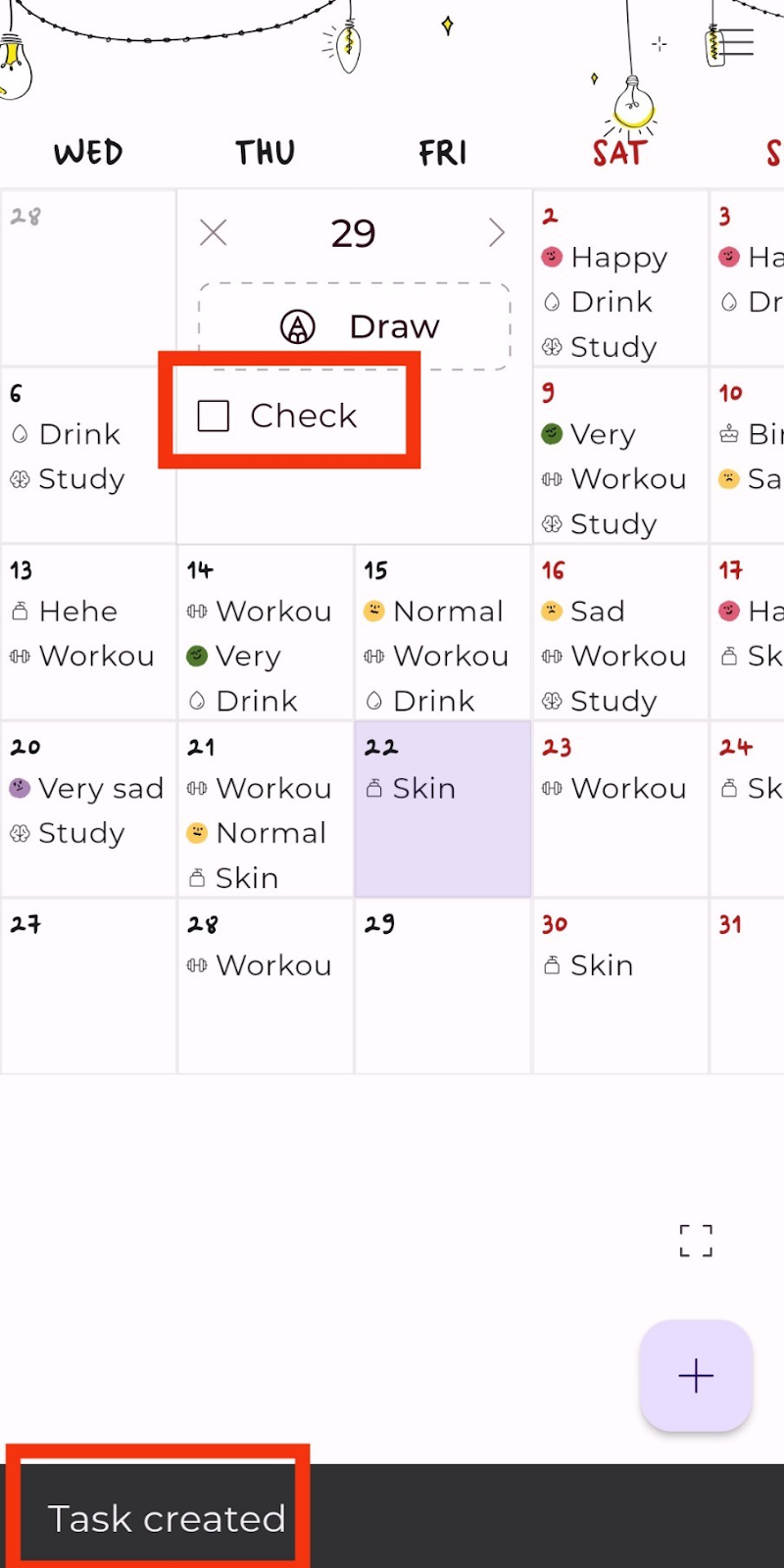The width and height of the screenshot is (784, 1568).
Task: Go to next day using right chevron
Action: [497, 232]
